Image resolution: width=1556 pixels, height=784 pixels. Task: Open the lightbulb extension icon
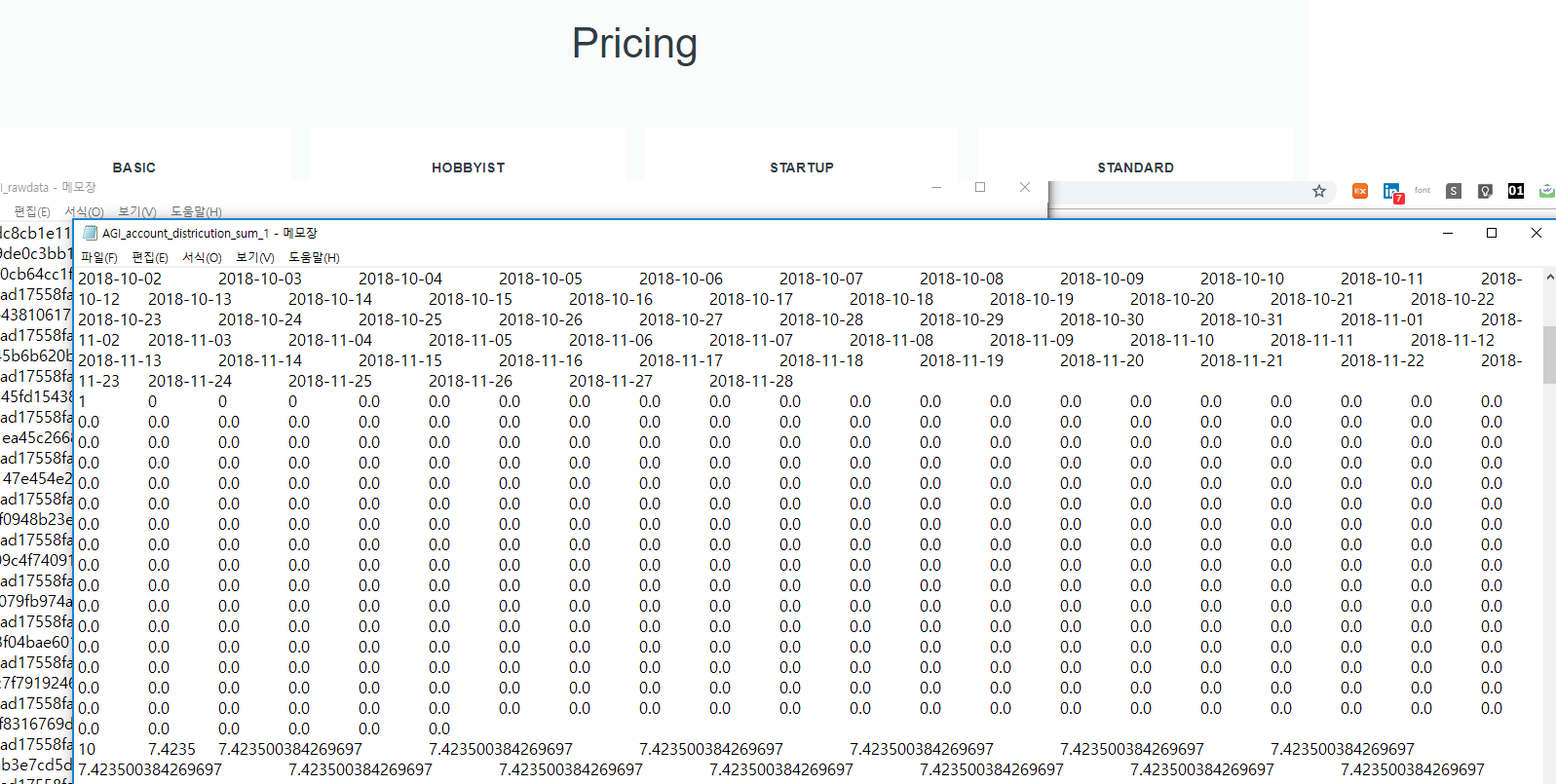1485,191
